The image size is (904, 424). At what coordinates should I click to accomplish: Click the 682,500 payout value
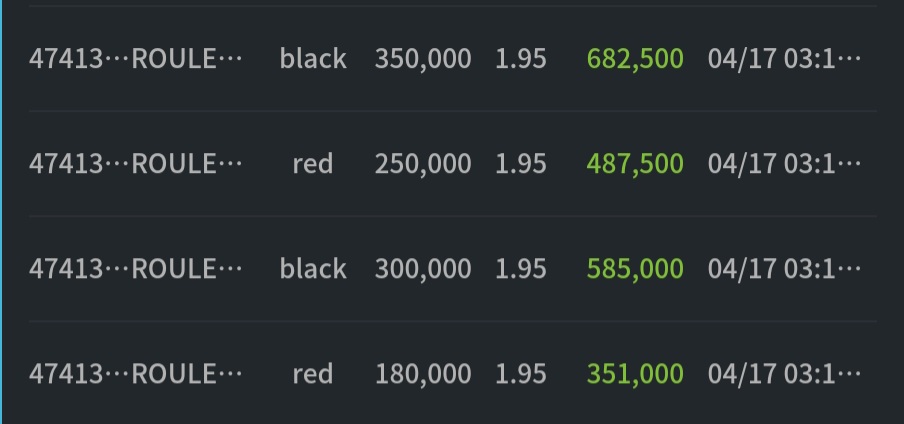tap(635, 59)
